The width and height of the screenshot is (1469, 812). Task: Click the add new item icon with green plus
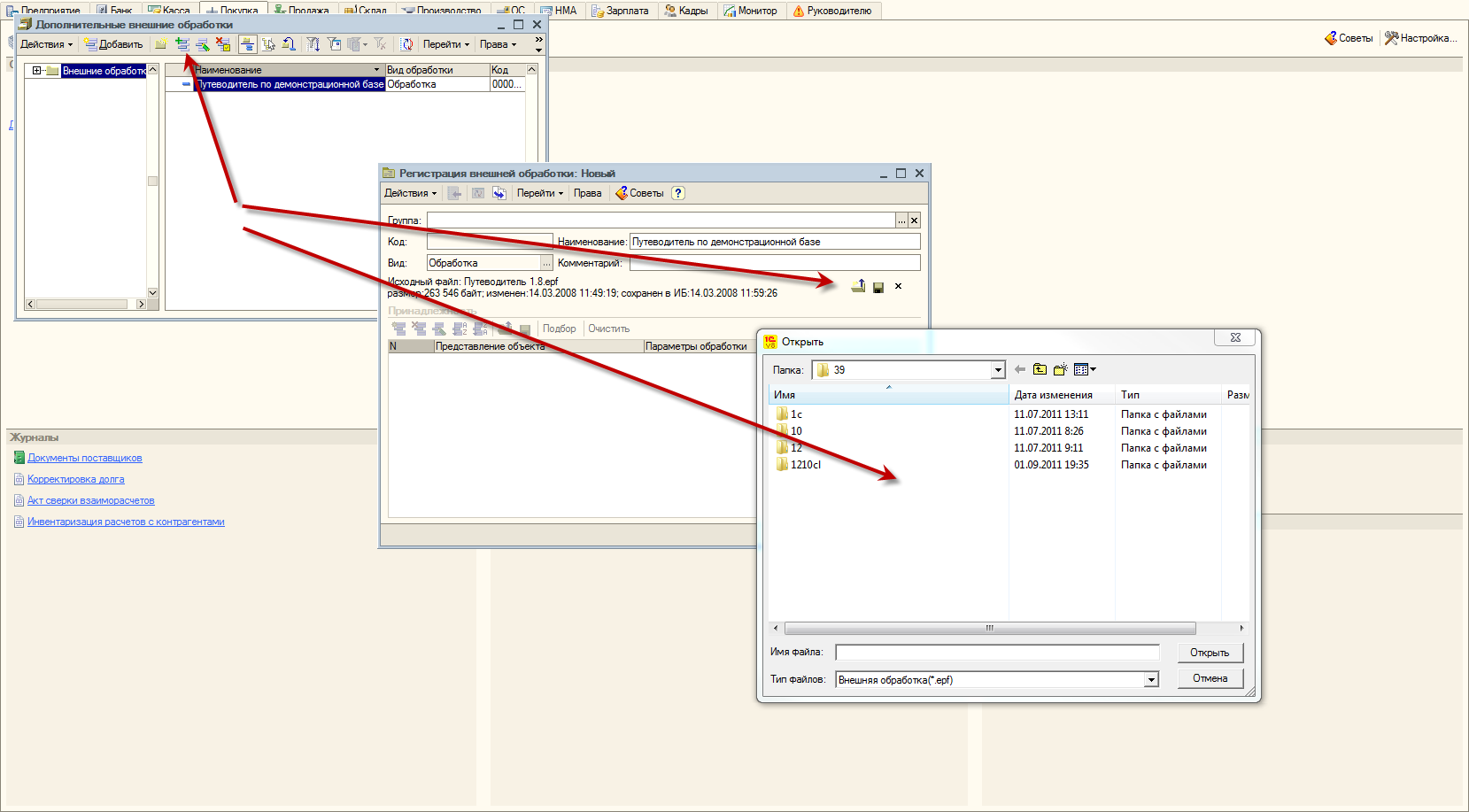[x=182, y=44]
